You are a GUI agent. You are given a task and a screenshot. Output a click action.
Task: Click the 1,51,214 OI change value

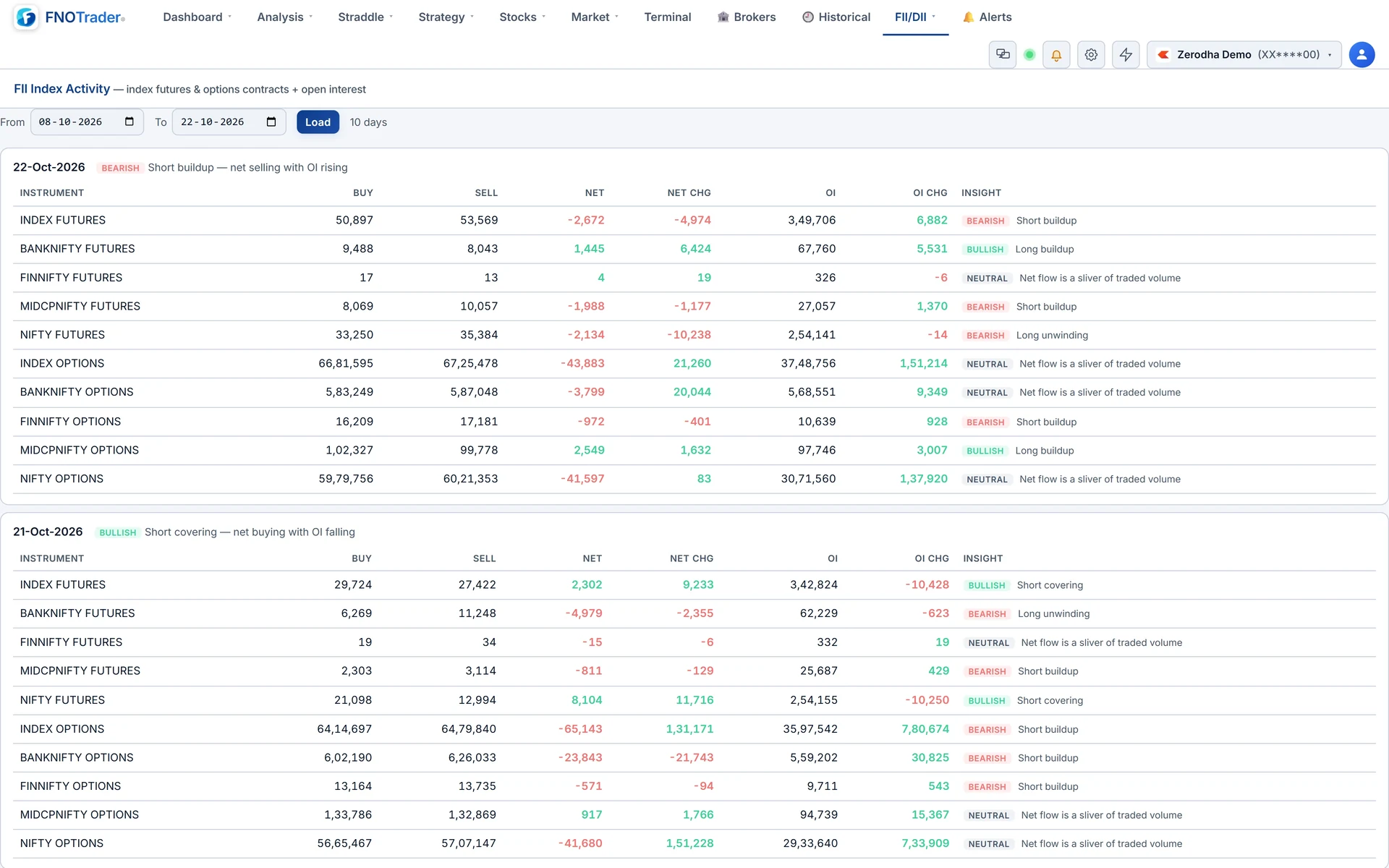[923, 363]
